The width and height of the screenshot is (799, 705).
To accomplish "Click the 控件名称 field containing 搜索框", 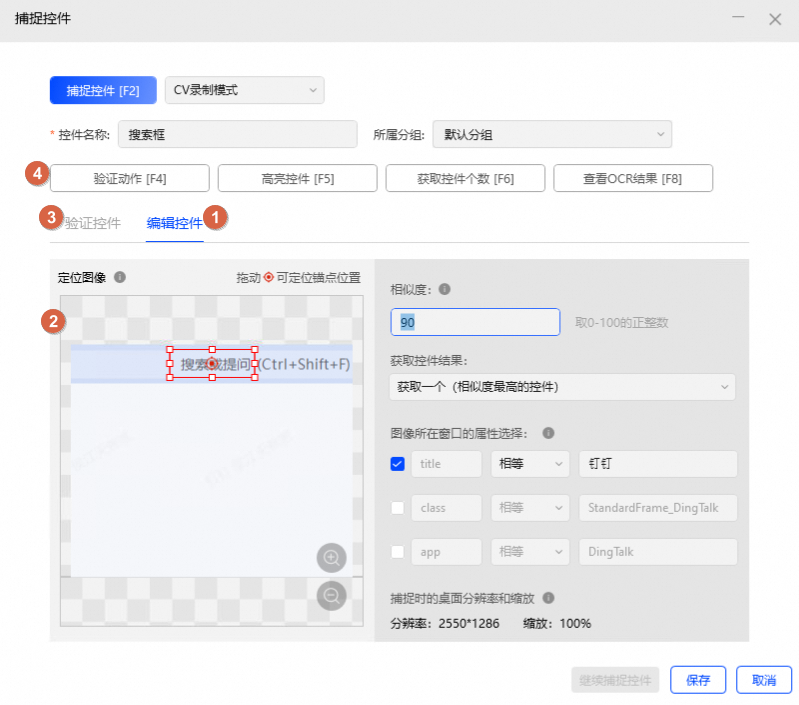I will pos(237,134).
